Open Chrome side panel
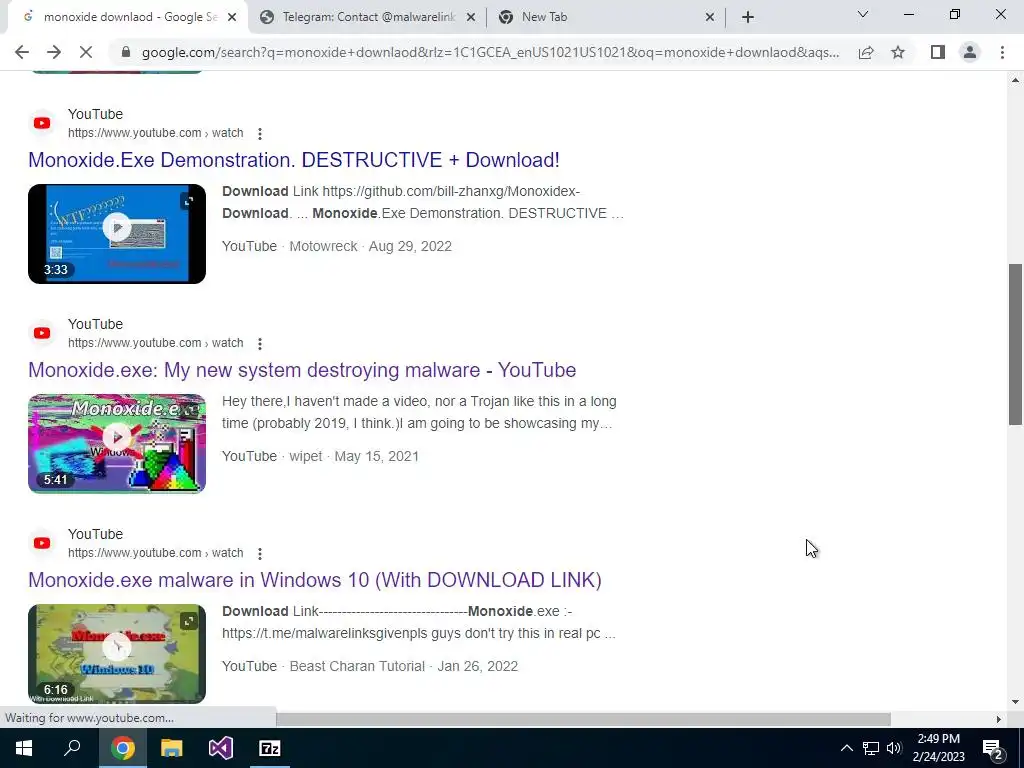Screen dimensions: 1024x768 [x=938, y=52]
